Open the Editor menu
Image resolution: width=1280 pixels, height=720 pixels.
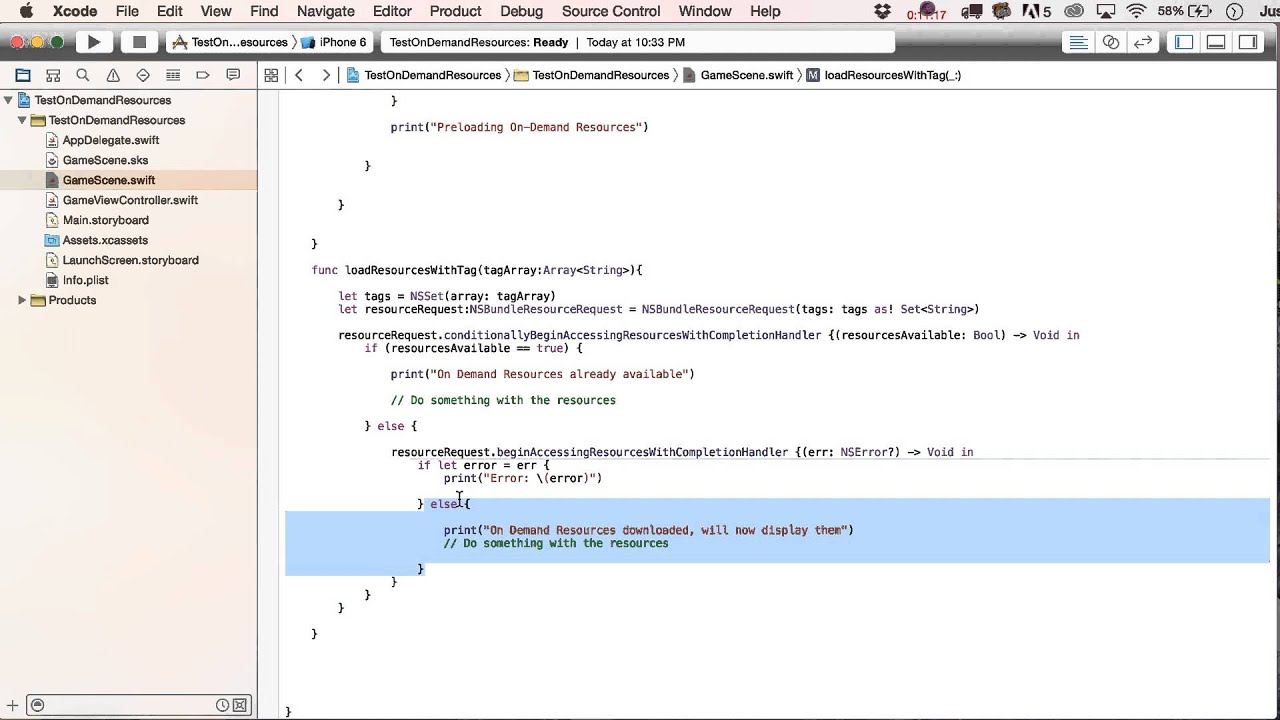point(392,11)
